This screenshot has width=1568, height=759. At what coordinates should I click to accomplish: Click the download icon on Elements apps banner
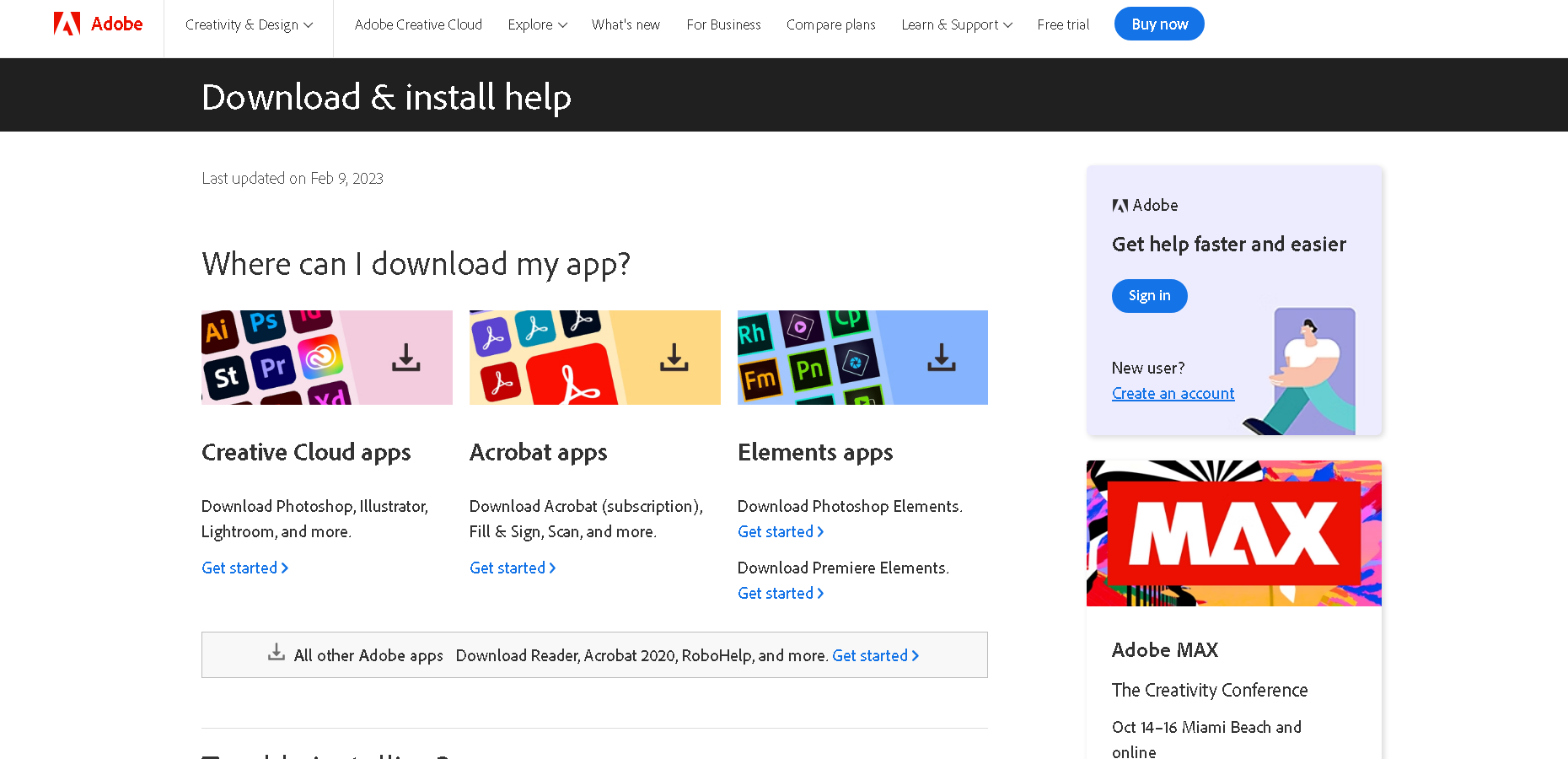coord(942,358)
